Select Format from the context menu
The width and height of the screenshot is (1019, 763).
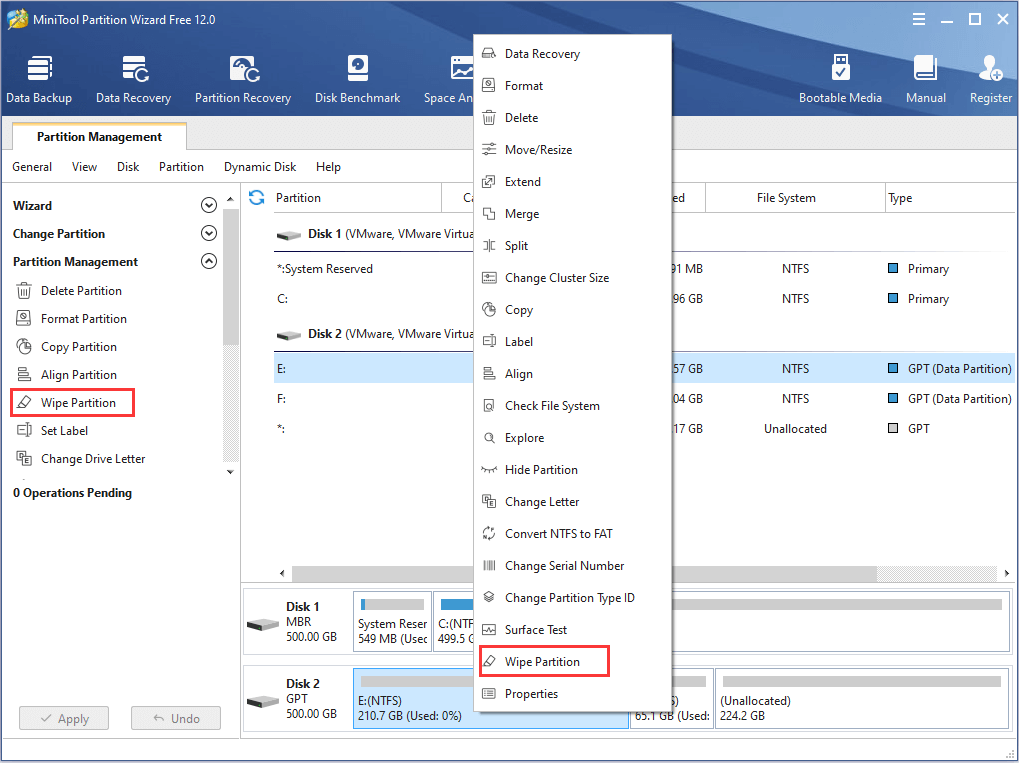(x=572, y=86)
